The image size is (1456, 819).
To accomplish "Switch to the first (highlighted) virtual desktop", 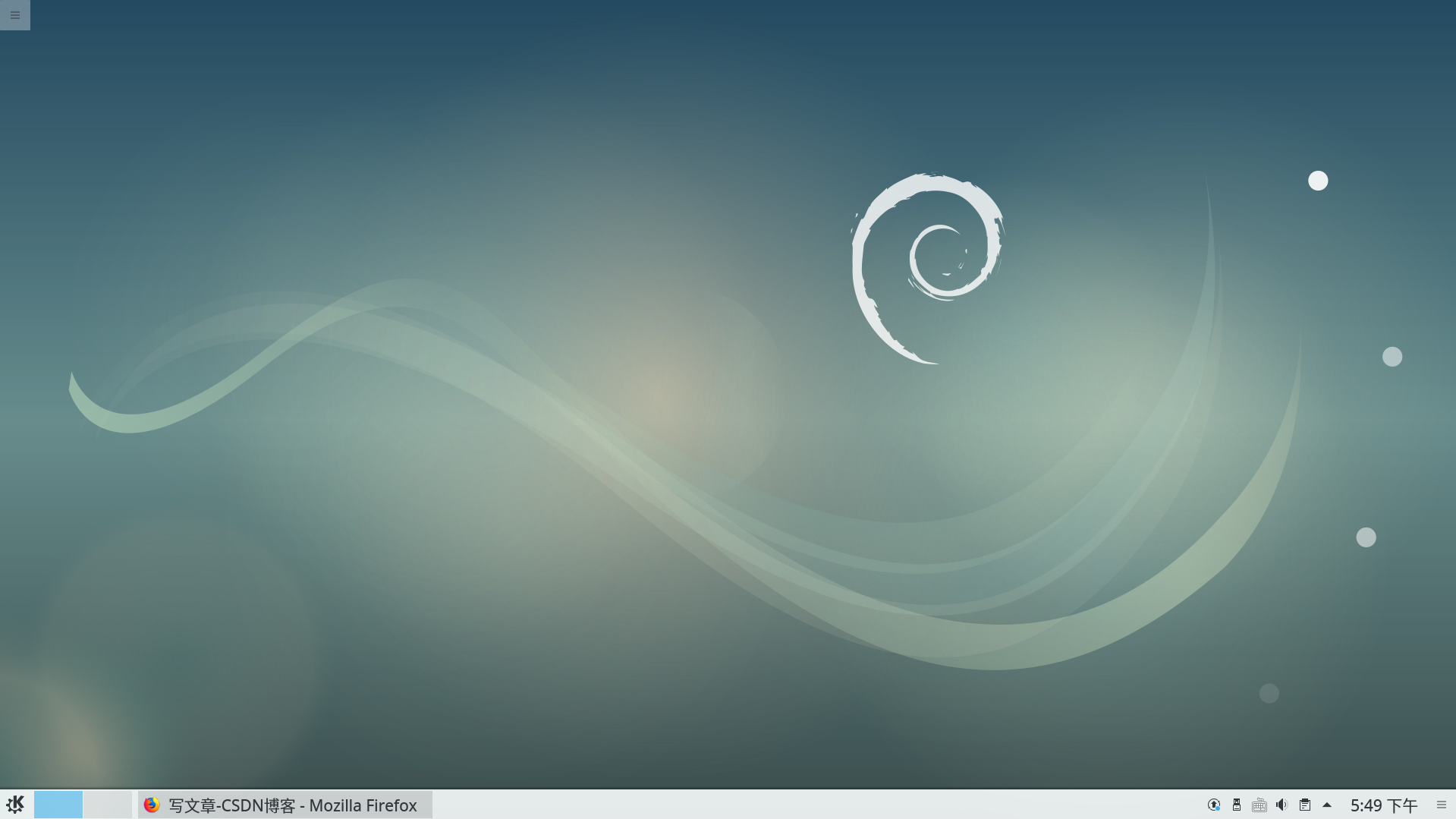I will point(58,805).
